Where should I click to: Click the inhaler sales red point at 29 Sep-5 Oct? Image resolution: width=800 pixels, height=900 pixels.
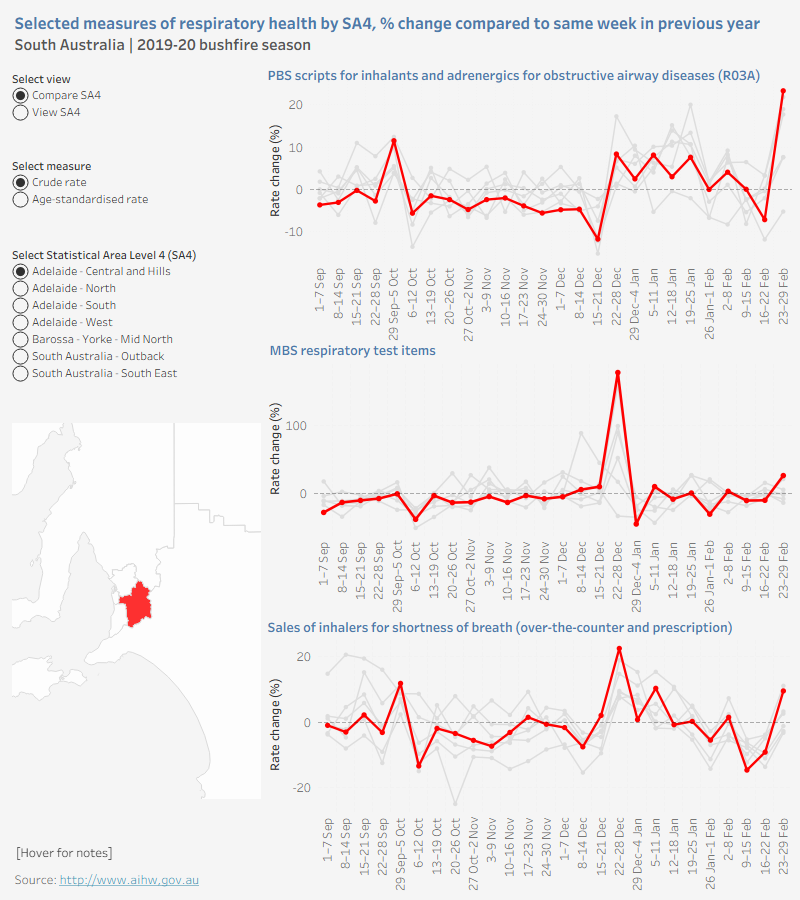click(401, 684)
